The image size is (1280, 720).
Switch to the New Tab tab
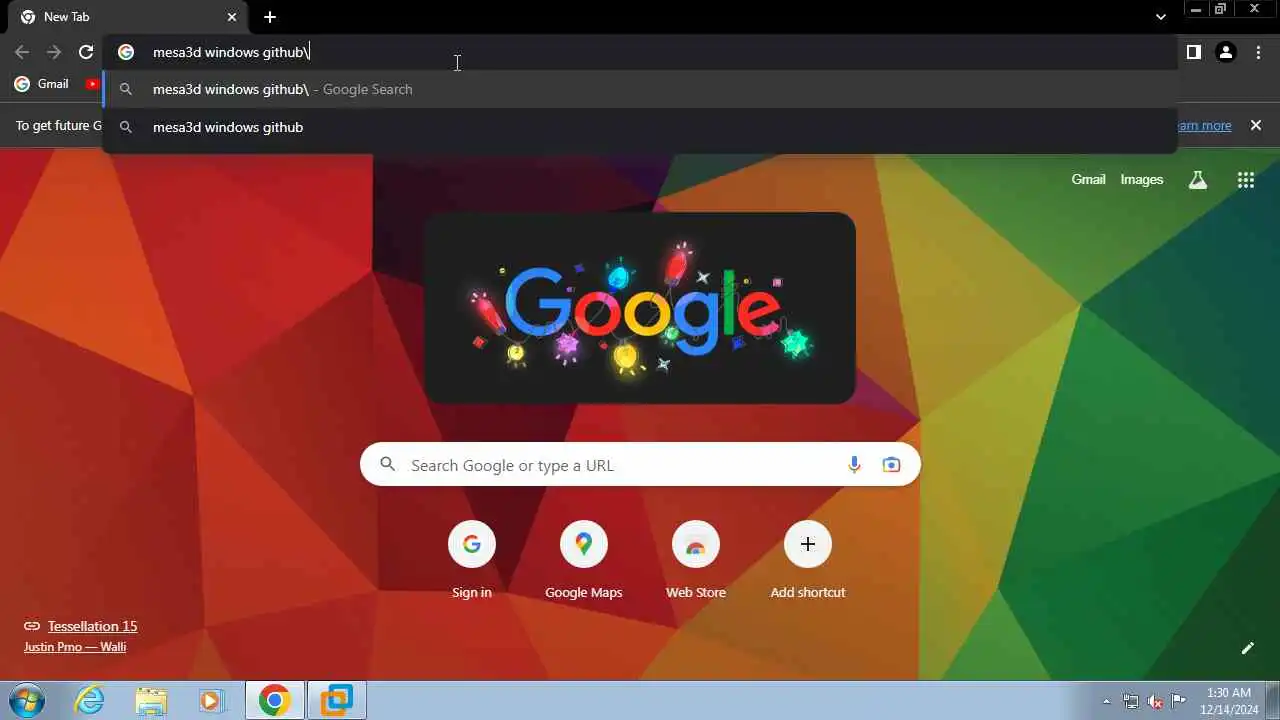[x=128, y=17]
